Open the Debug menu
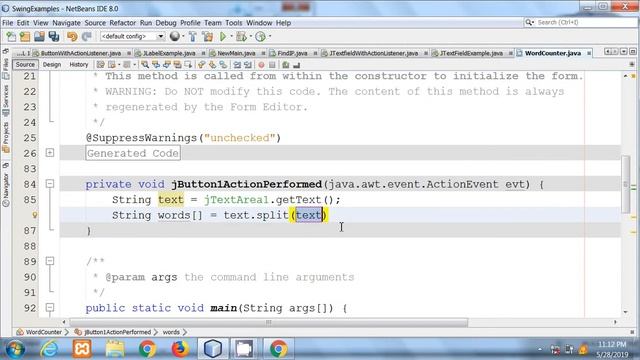Screen dimensions: 640x360 166,23
